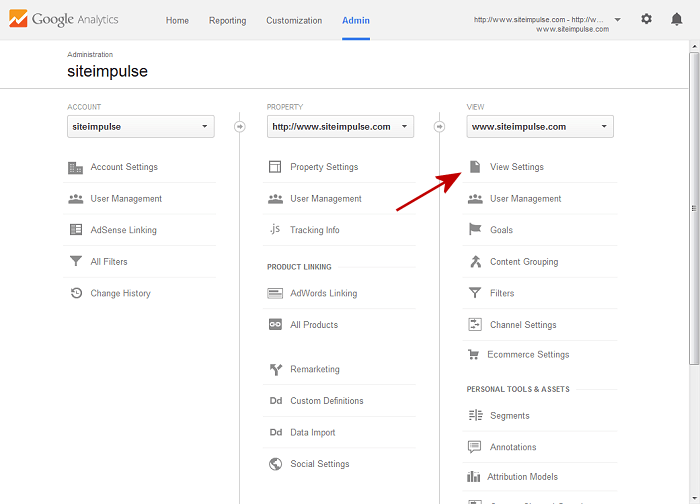Open Account Settings link
Screen dimensions: 700x504
tap(124, 167)
